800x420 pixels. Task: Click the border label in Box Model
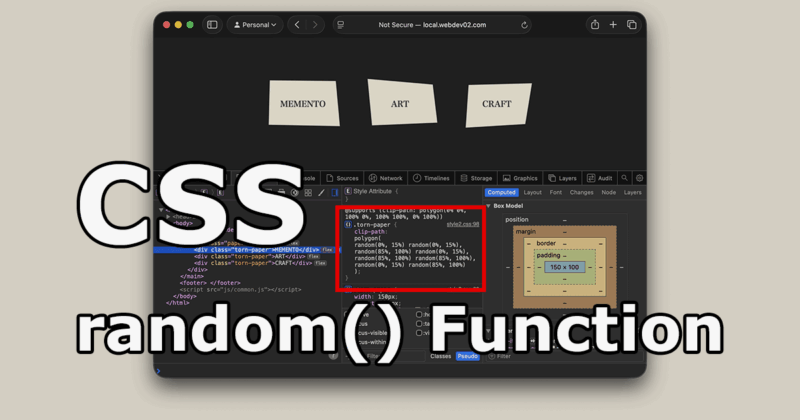pos(546,243)
